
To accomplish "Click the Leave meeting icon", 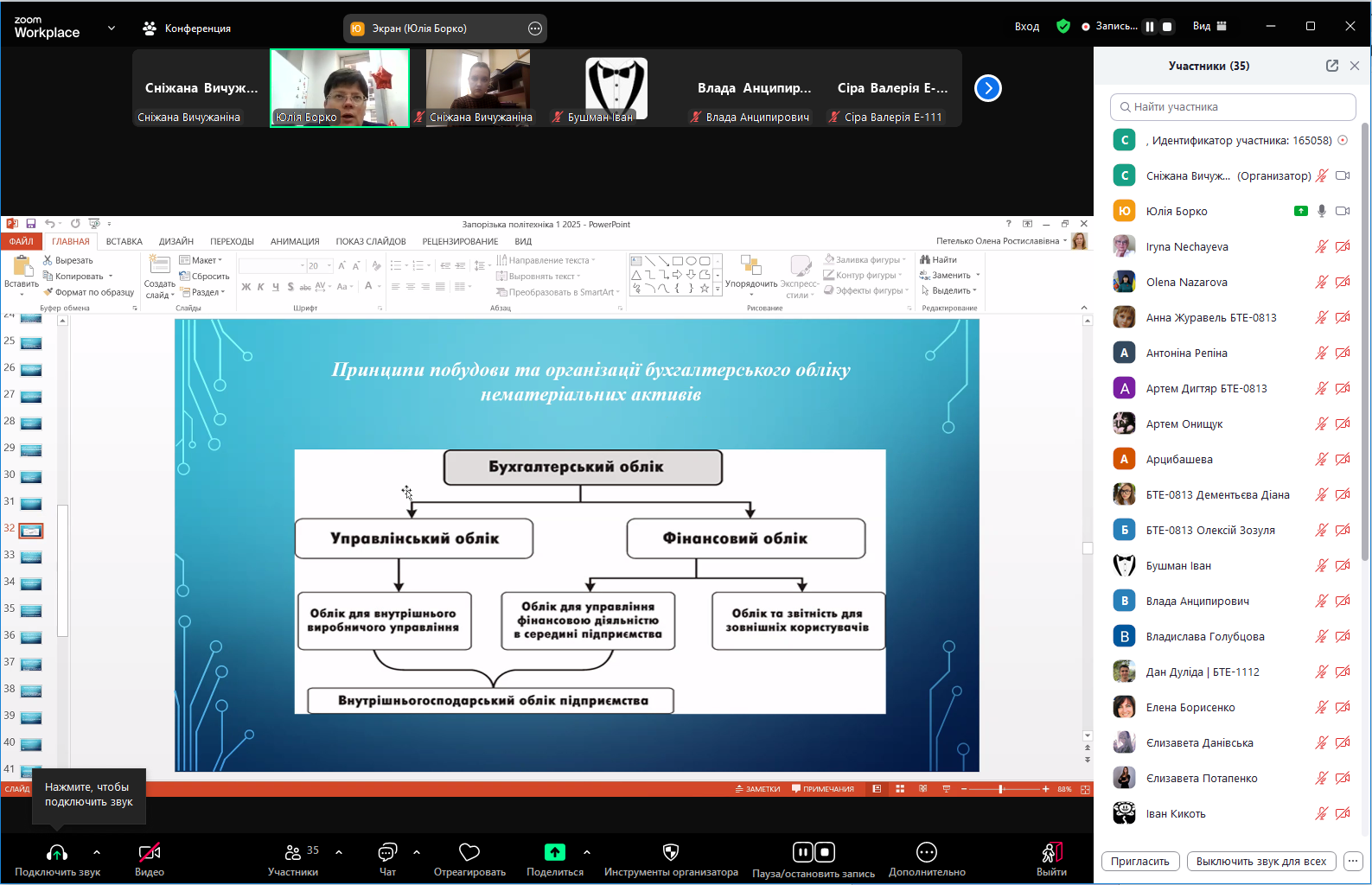I will point(1051,853).
